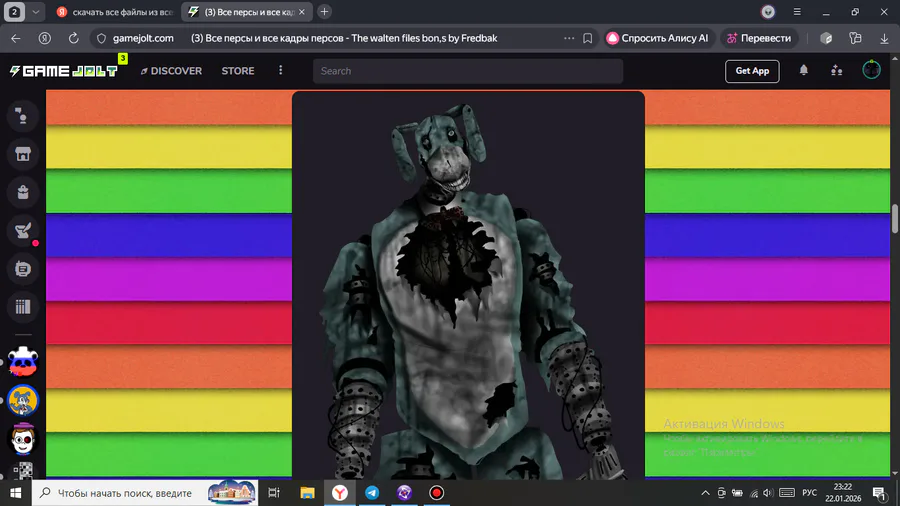Open the cube extension icon in toolbar
Viewport: 900px width, 506px height.
pos(826,38)
